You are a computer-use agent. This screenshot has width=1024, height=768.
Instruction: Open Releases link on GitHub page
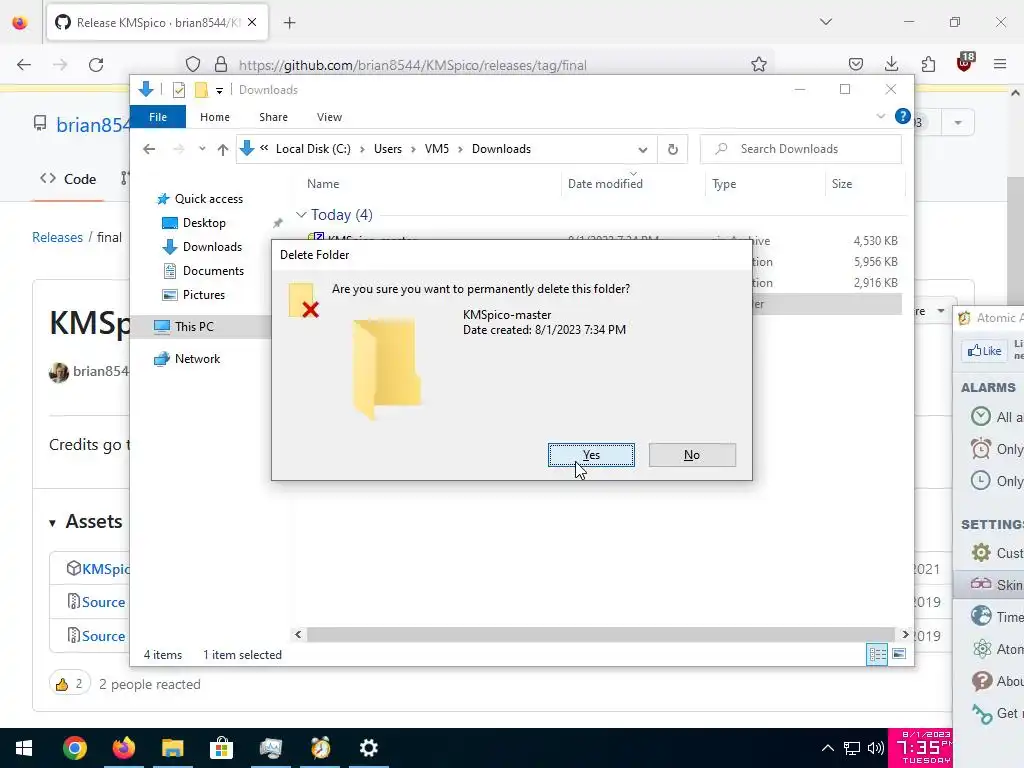tap(57, 237)
